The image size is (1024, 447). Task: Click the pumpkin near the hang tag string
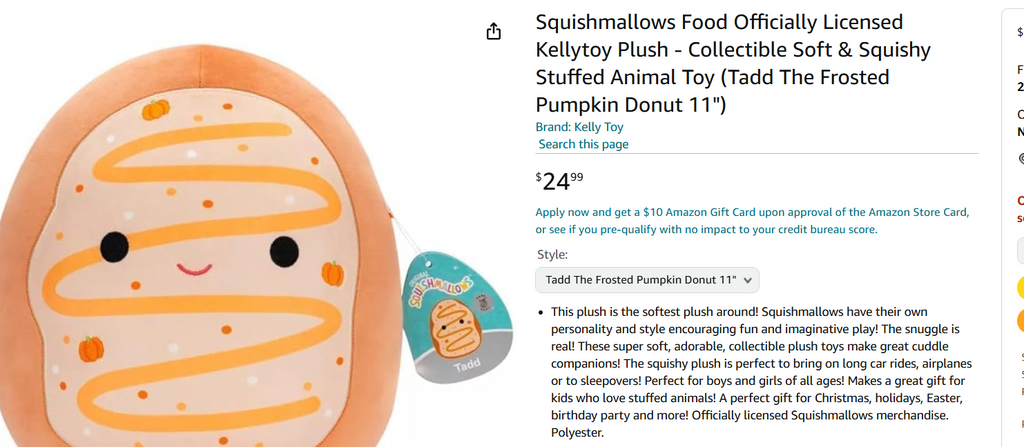[x=332, y=272]
